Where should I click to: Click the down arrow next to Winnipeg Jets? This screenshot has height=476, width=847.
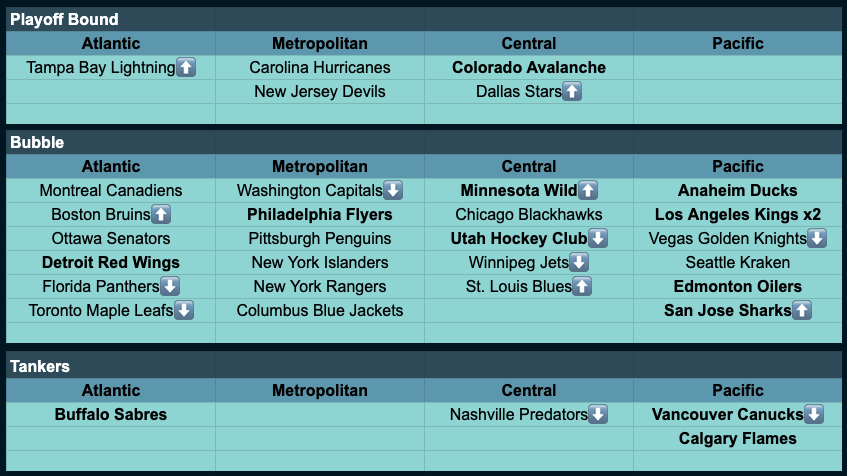579,263
